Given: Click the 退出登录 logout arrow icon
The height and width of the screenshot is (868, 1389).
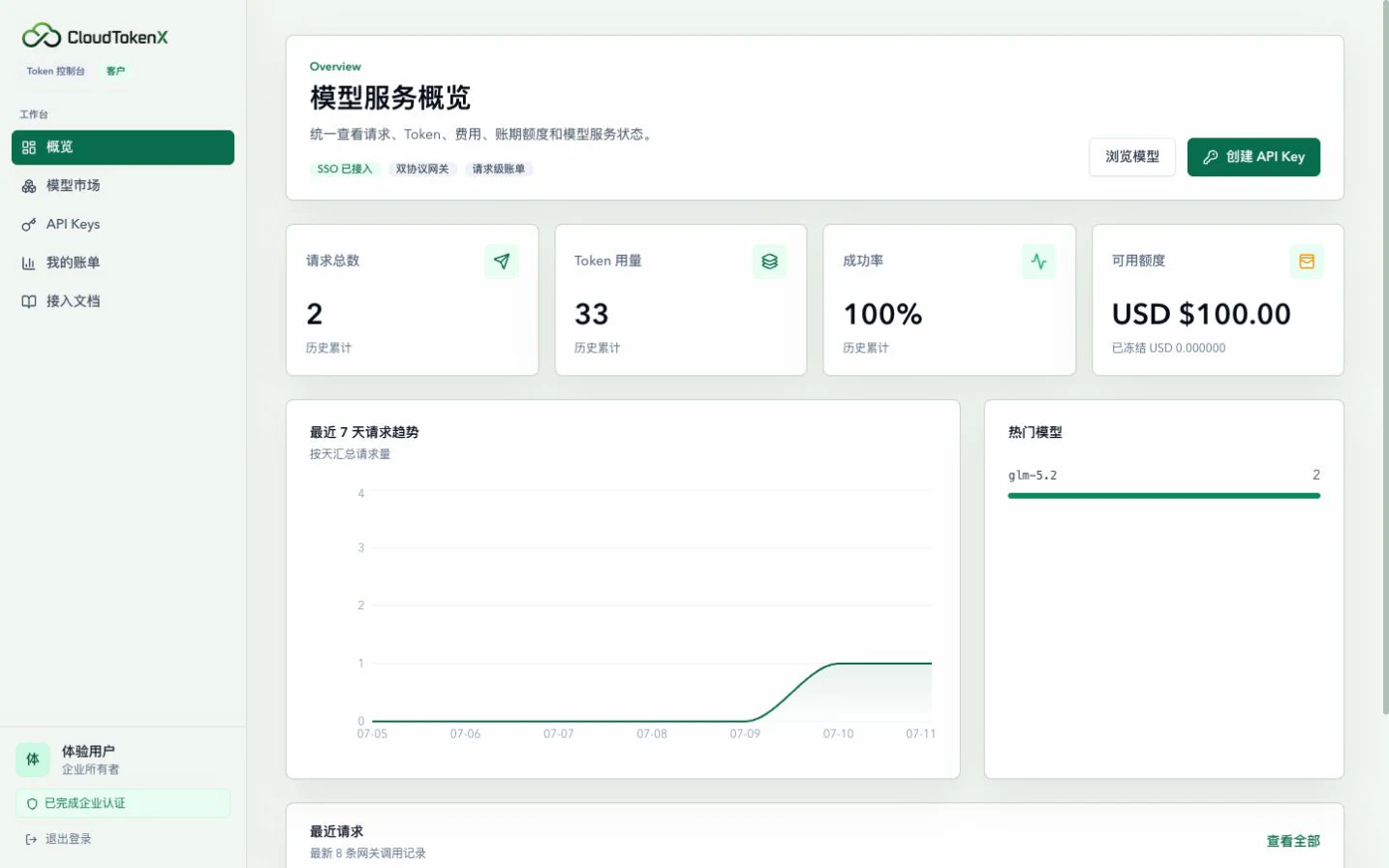Looking at the screenshot, I should click(31, 839).
